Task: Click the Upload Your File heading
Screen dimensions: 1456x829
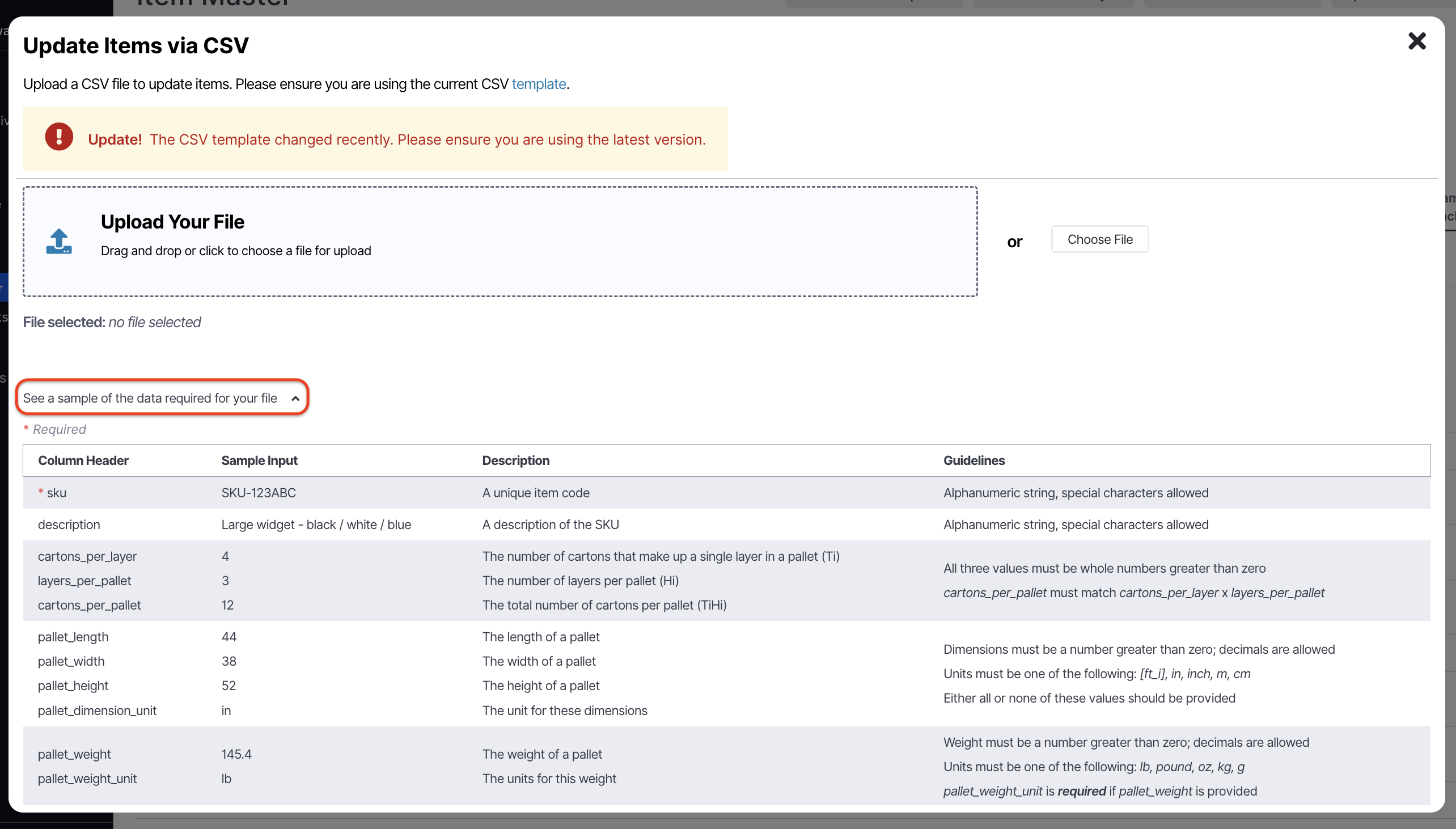Action: pos(172,222)
